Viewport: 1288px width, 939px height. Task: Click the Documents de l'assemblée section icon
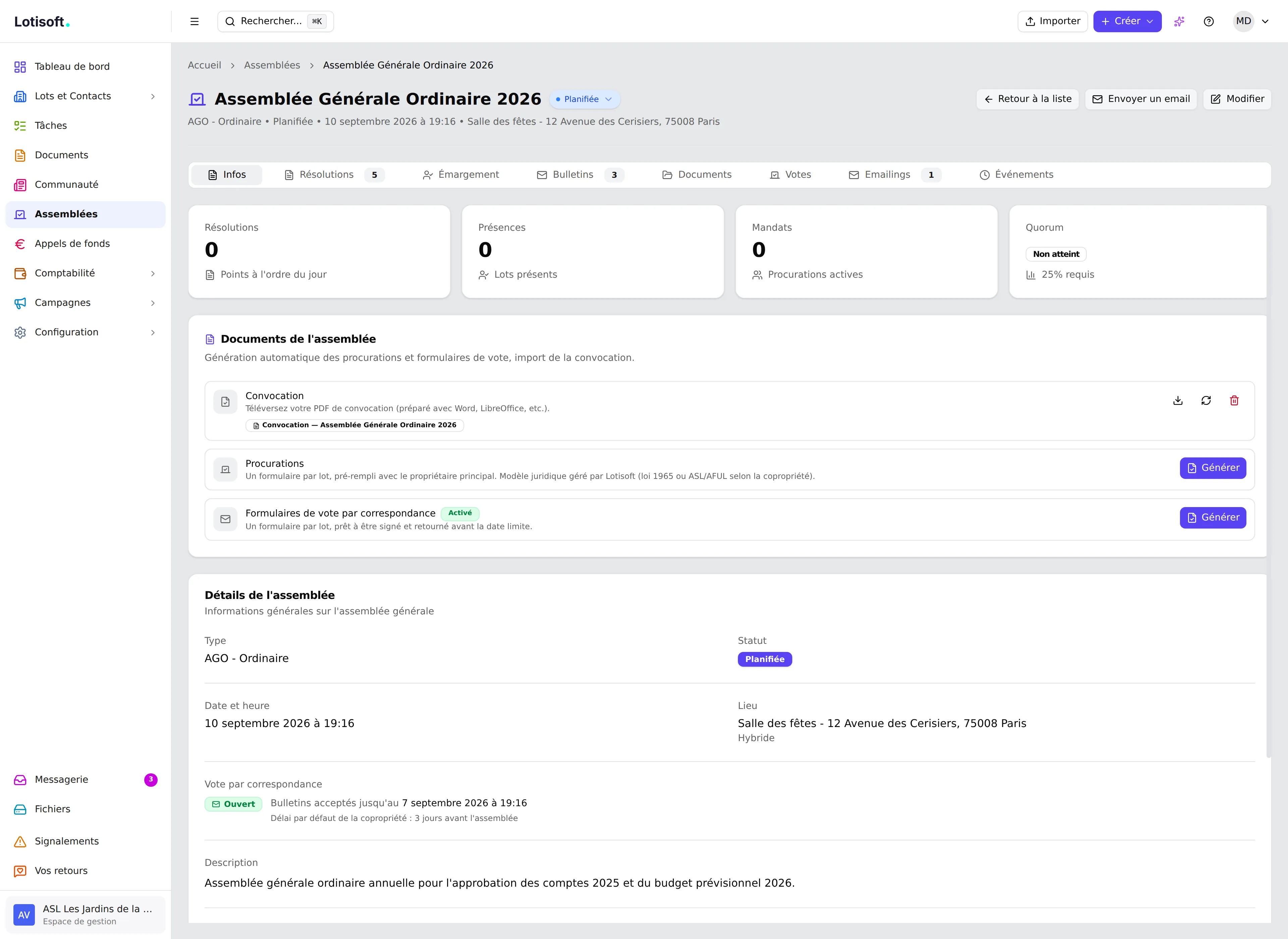point(210,339)
